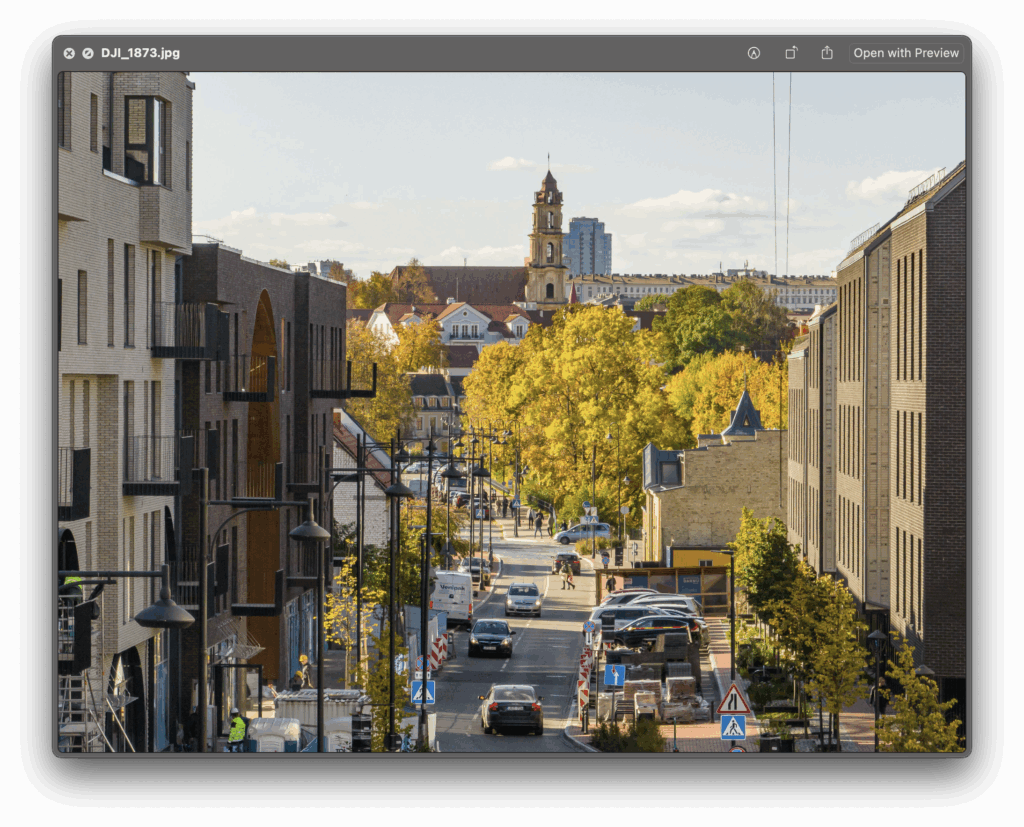Screen dimensions: 1024x827
Task: Click the red triangle warning road sign
Action: tap(733, 700)
